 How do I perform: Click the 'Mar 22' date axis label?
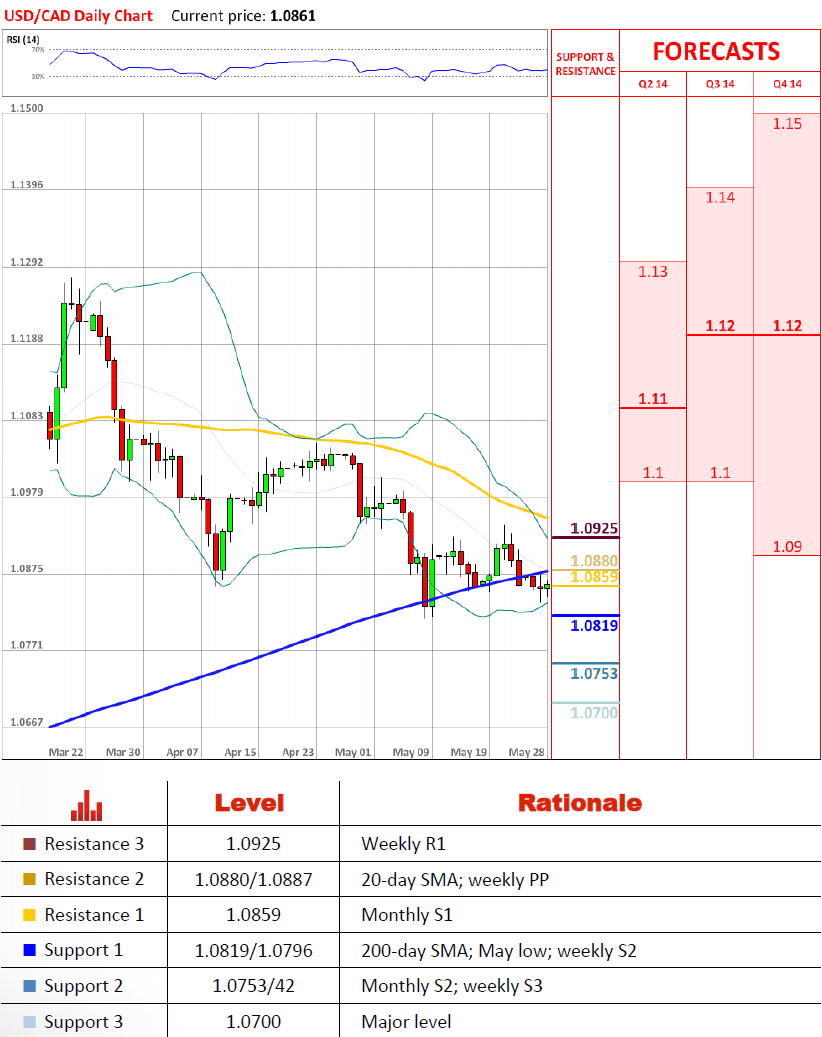pyautogui.click(x=66, y=752)
